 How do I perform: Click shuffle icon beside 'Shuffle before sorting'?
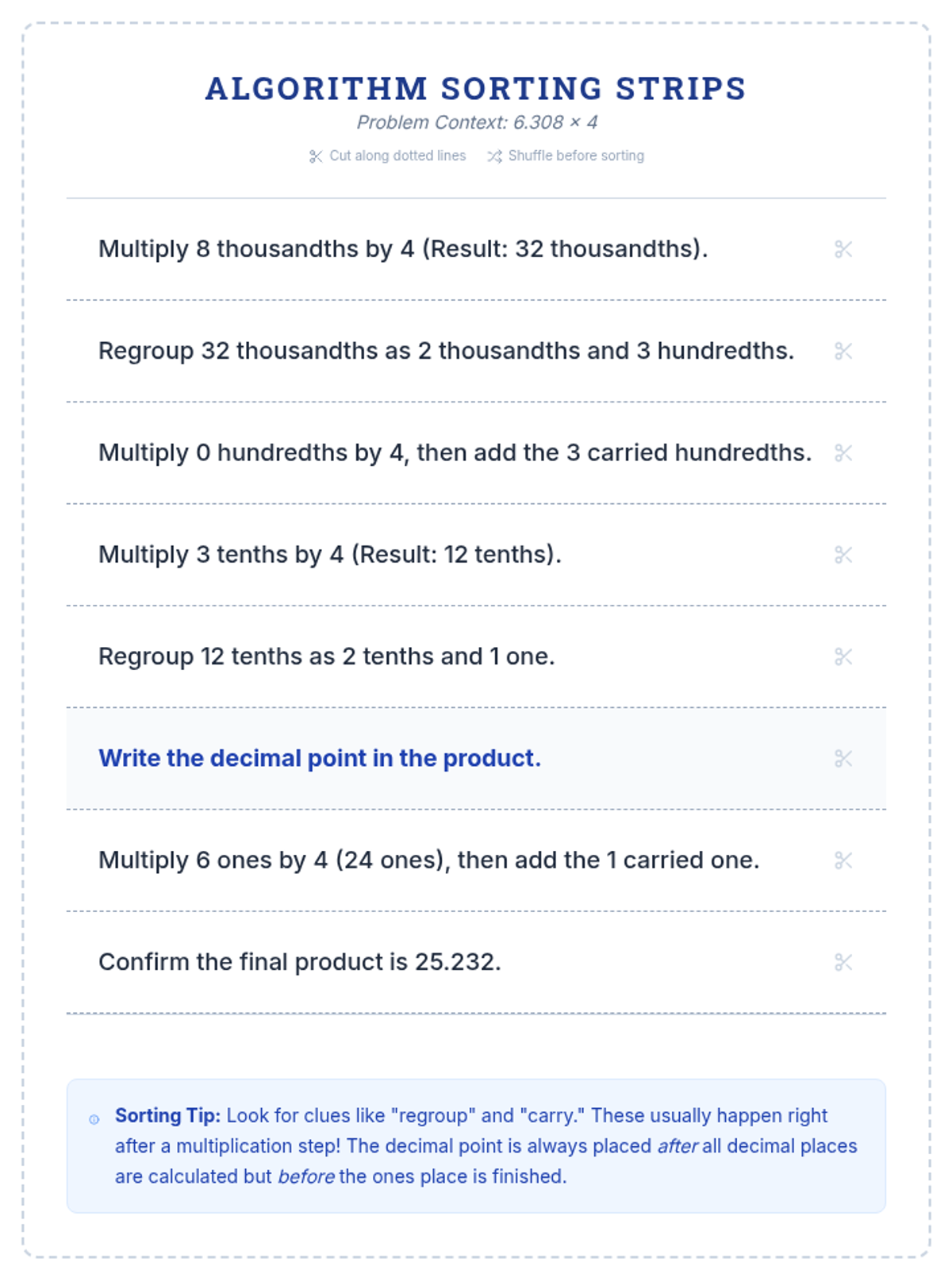tap(495, 156)
